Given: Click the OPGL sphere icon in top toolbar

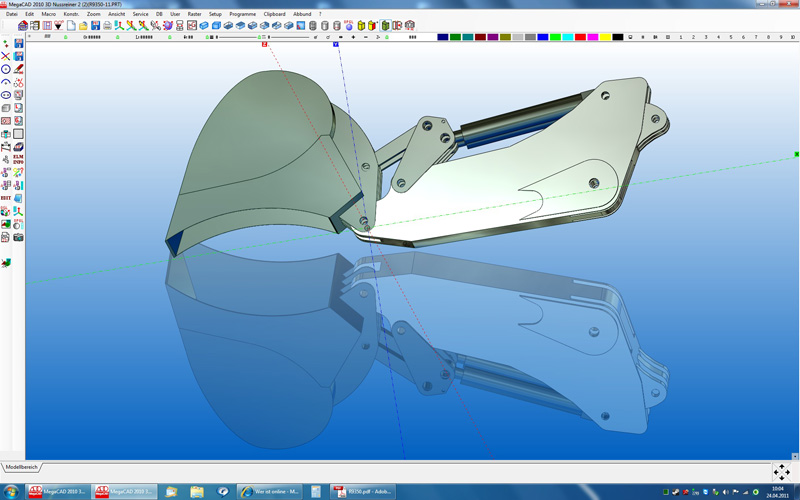Looking at the screenshot, I should pos(349,25).
